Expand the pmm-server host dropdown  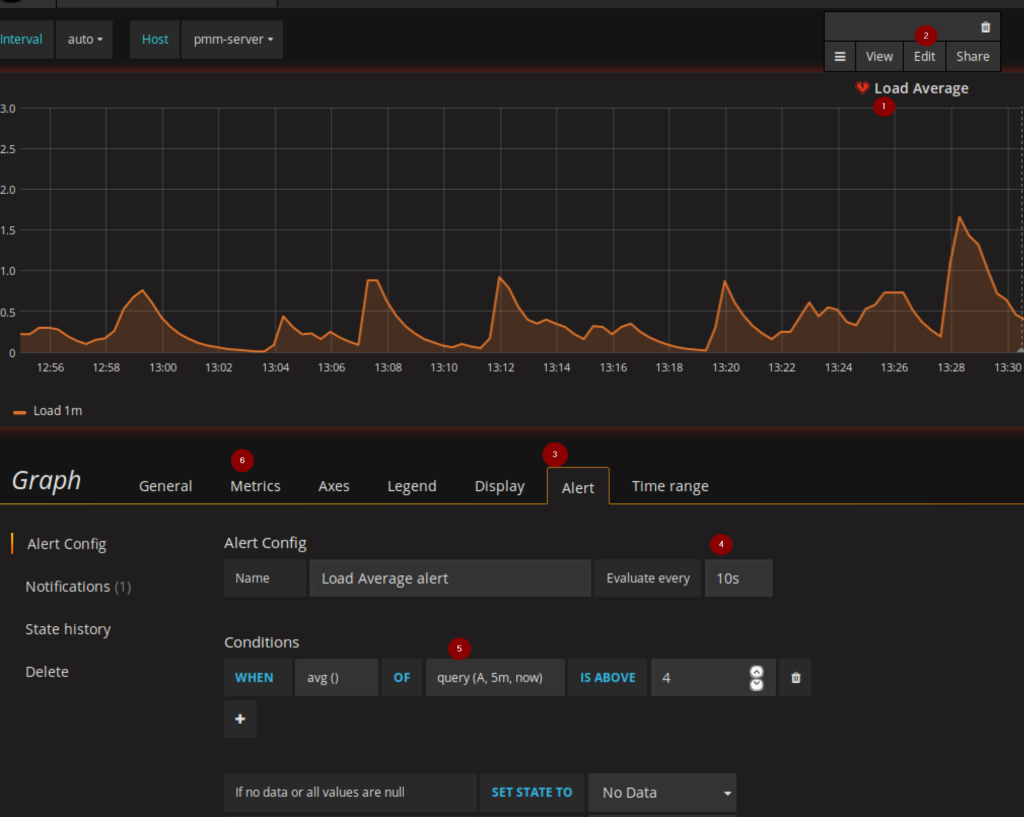tap(231, 39)
